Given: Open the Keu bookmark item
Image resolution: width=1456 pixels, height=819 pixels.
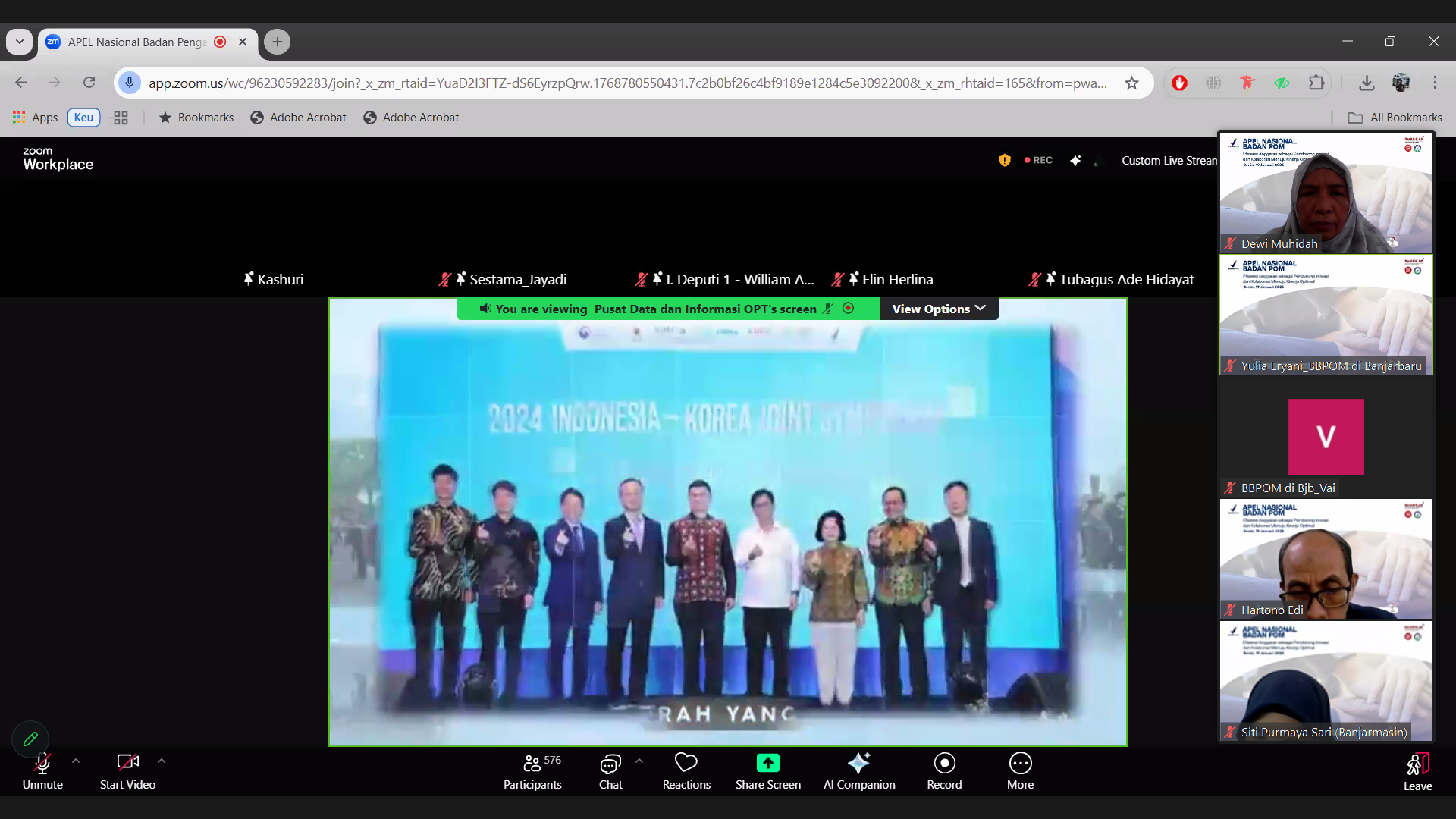Looking at the screenshot, I should click(x=83, y=118).
